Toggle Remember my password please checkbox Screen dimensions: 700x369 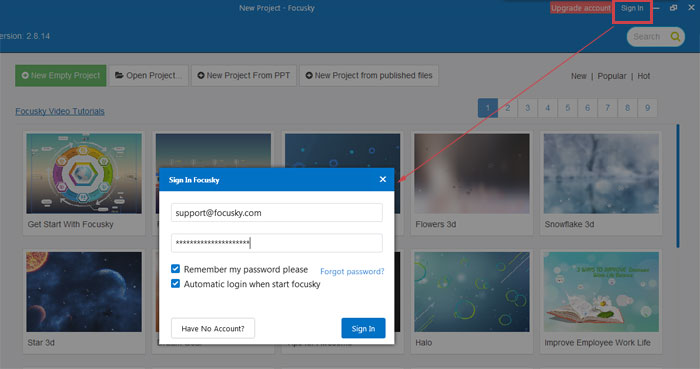(x=175, y=269)
